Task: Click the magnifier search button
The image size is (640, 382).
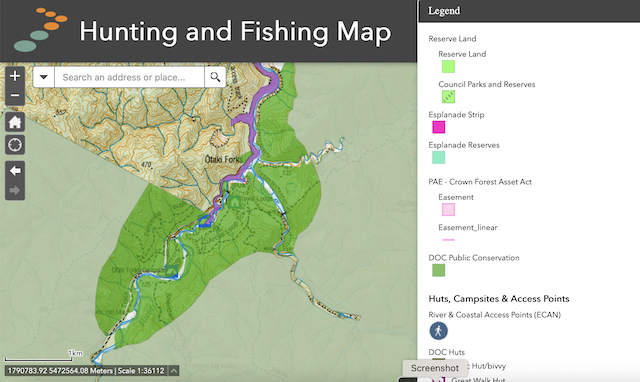Action: coord(215,77)
